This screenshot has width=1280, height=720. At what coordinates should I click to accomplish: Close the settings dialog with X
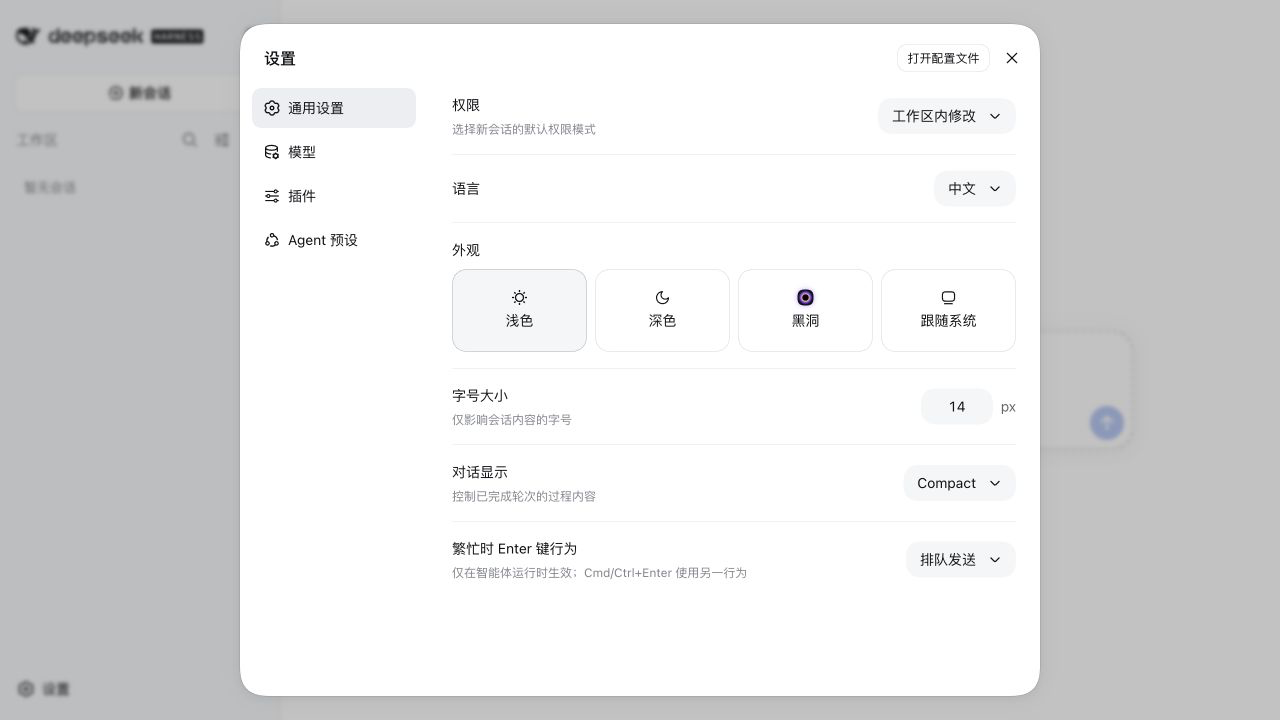(1012, 58)
